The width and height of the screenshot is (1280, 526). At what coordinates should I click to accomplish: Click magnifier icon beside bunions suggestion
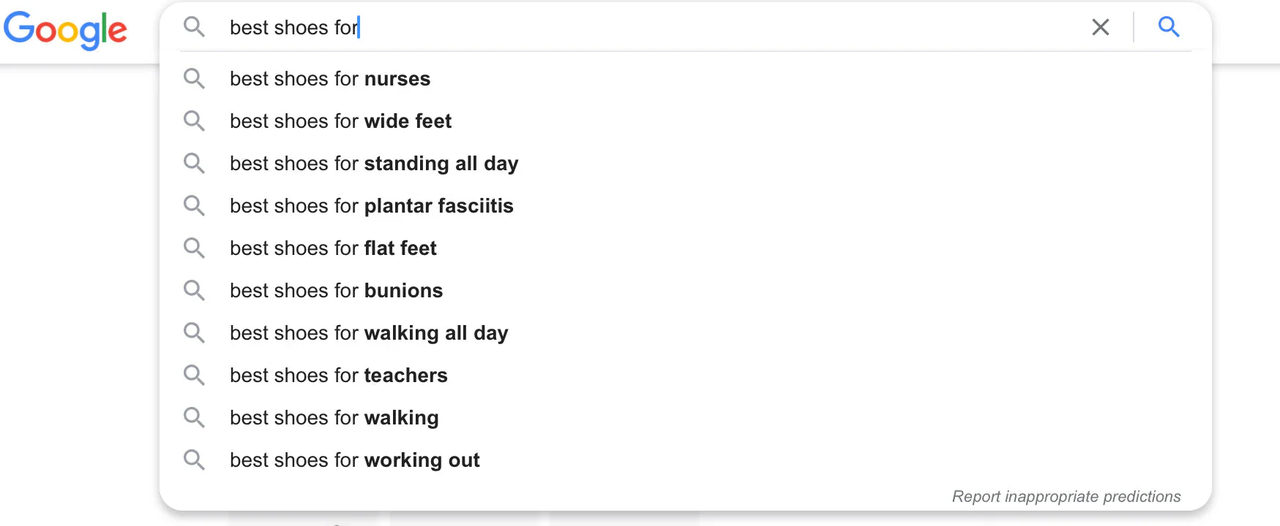click(x=194, y=291)
